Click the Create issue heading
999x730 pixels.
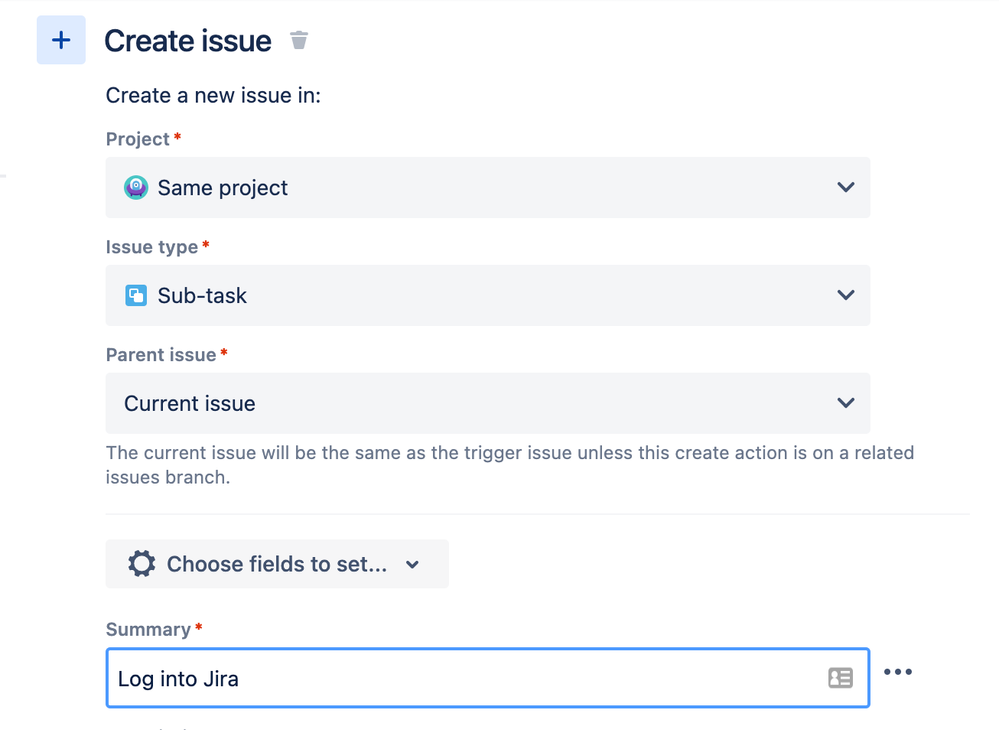click(188, 41)
